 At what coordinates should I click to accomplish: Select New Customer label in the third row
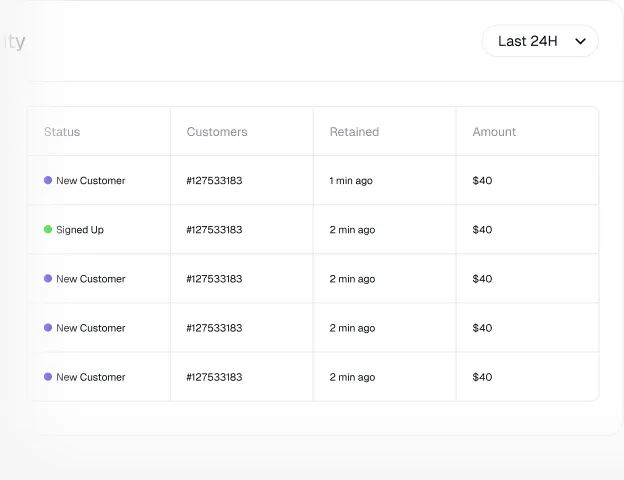[x=91, y=279]
